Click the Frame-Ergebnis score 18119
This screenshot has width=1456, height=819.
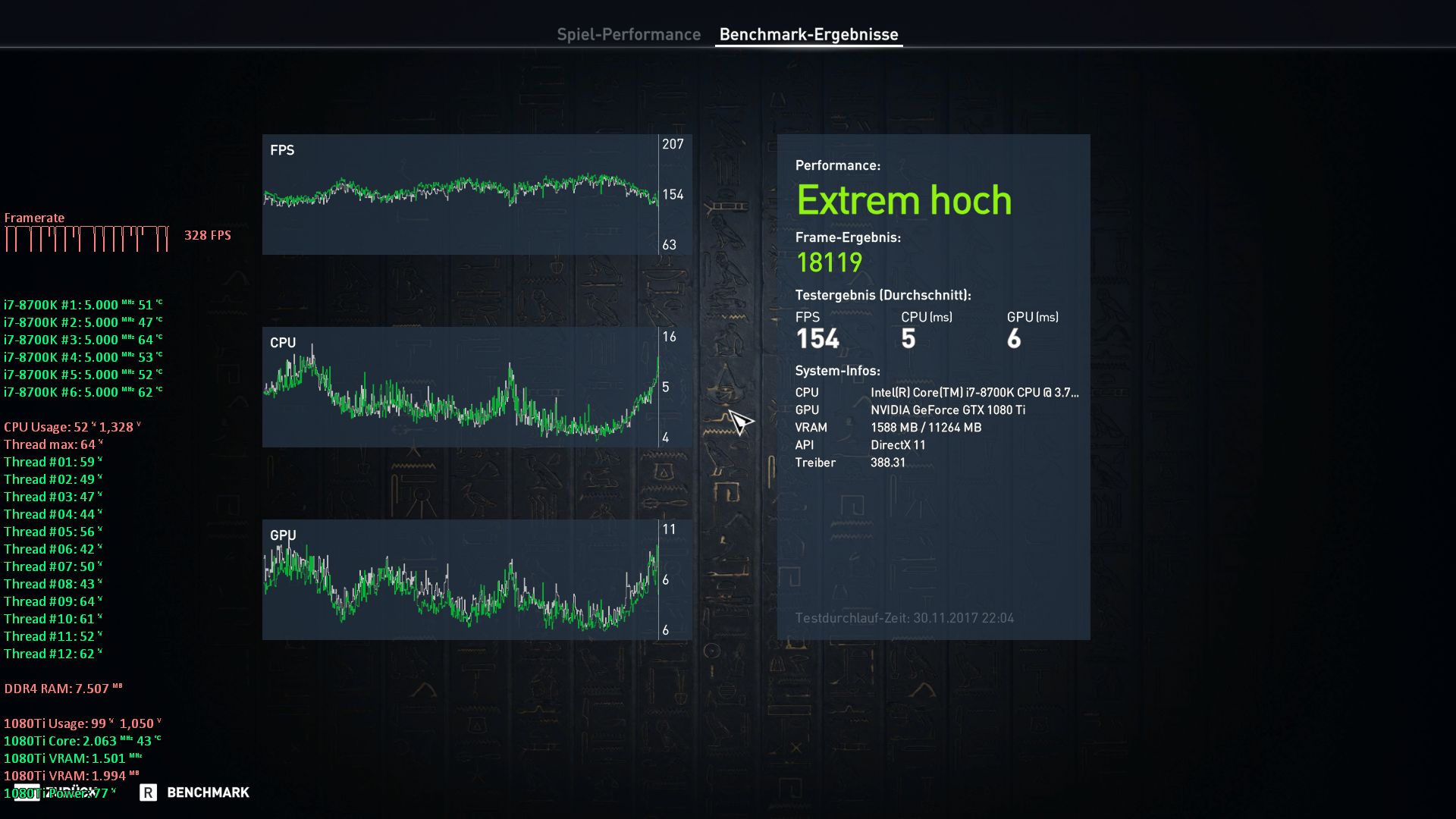pos(829,262)
